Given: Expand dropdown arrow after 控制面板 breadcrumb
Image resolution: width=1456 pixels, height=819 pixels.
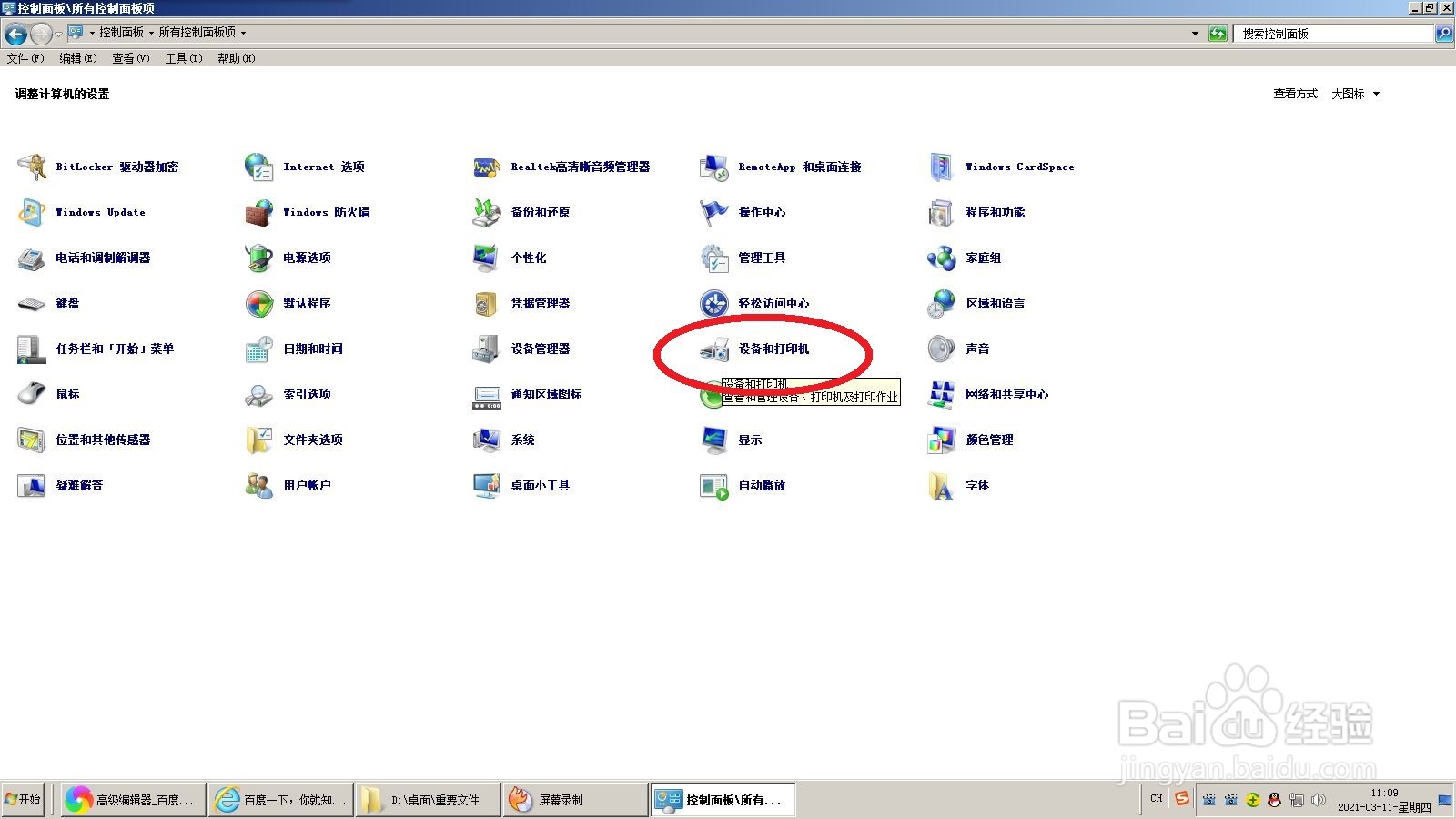Looking at the screenshot, I should [151, 33].
